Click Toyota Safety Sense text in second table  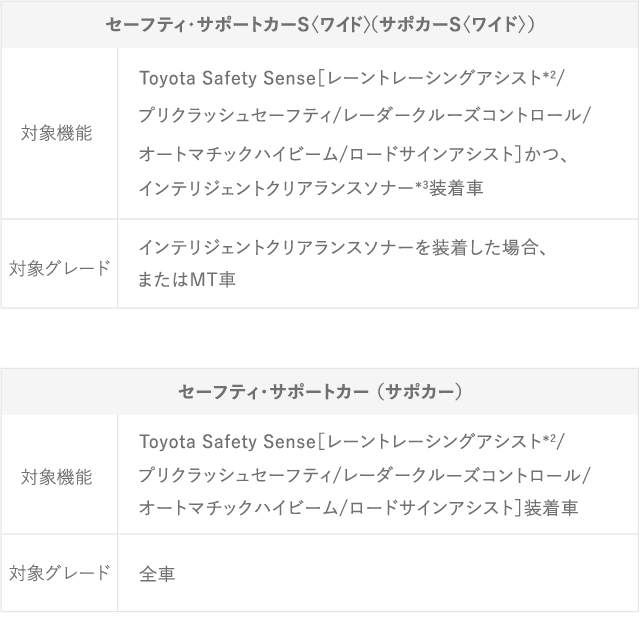228,441
